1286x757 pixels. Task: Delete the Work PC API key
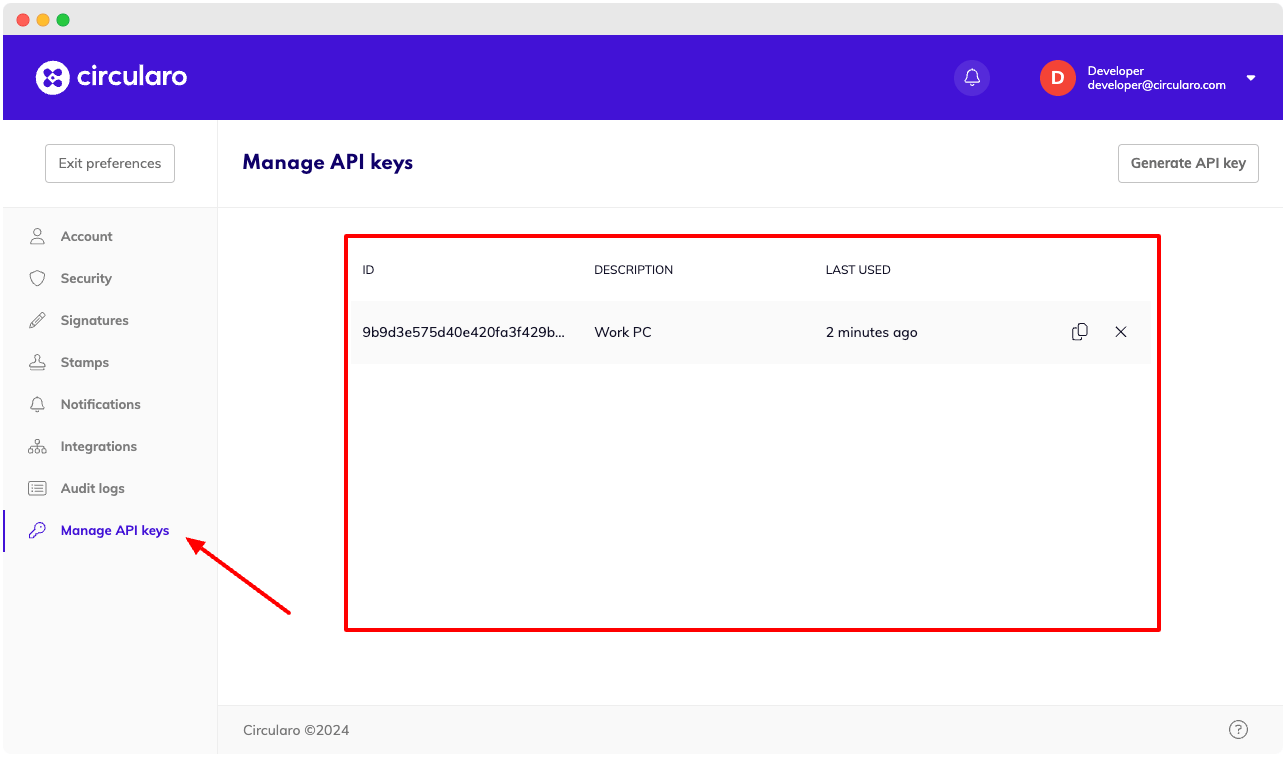click(x=1121, y=331)
